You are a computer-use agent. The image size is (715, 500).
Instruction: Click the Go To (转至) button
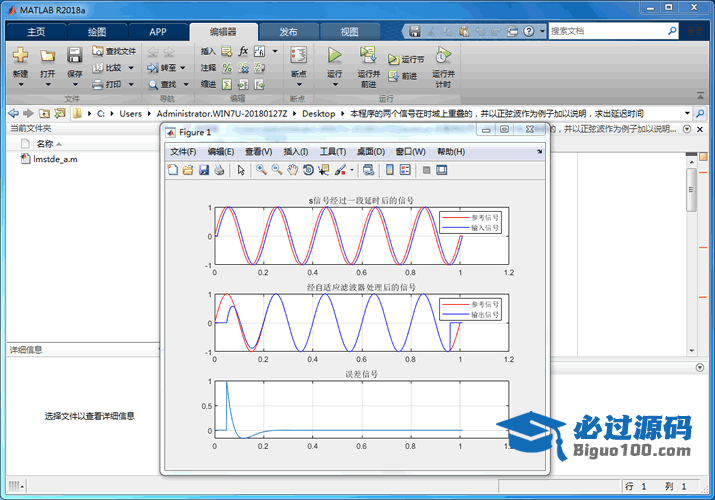tap(162, 68)
